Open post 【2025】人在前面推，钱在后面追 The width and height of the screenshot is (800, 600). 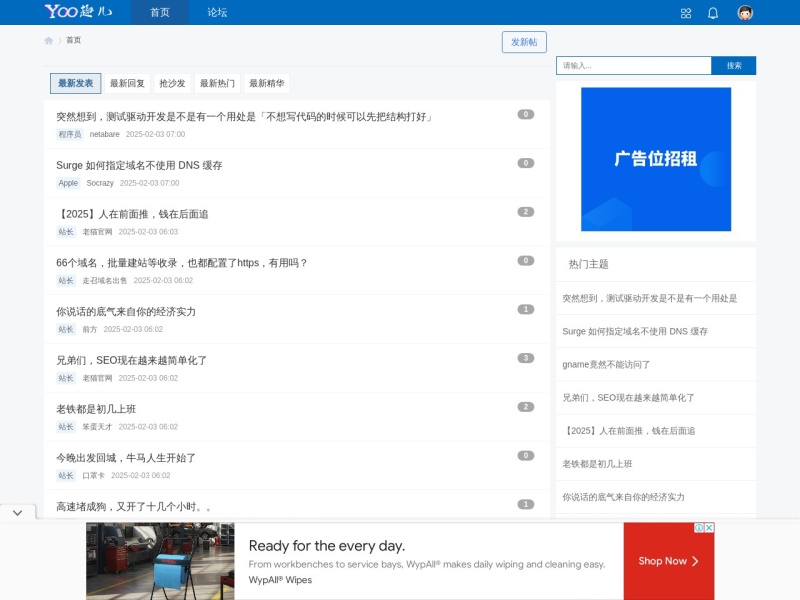132,214
